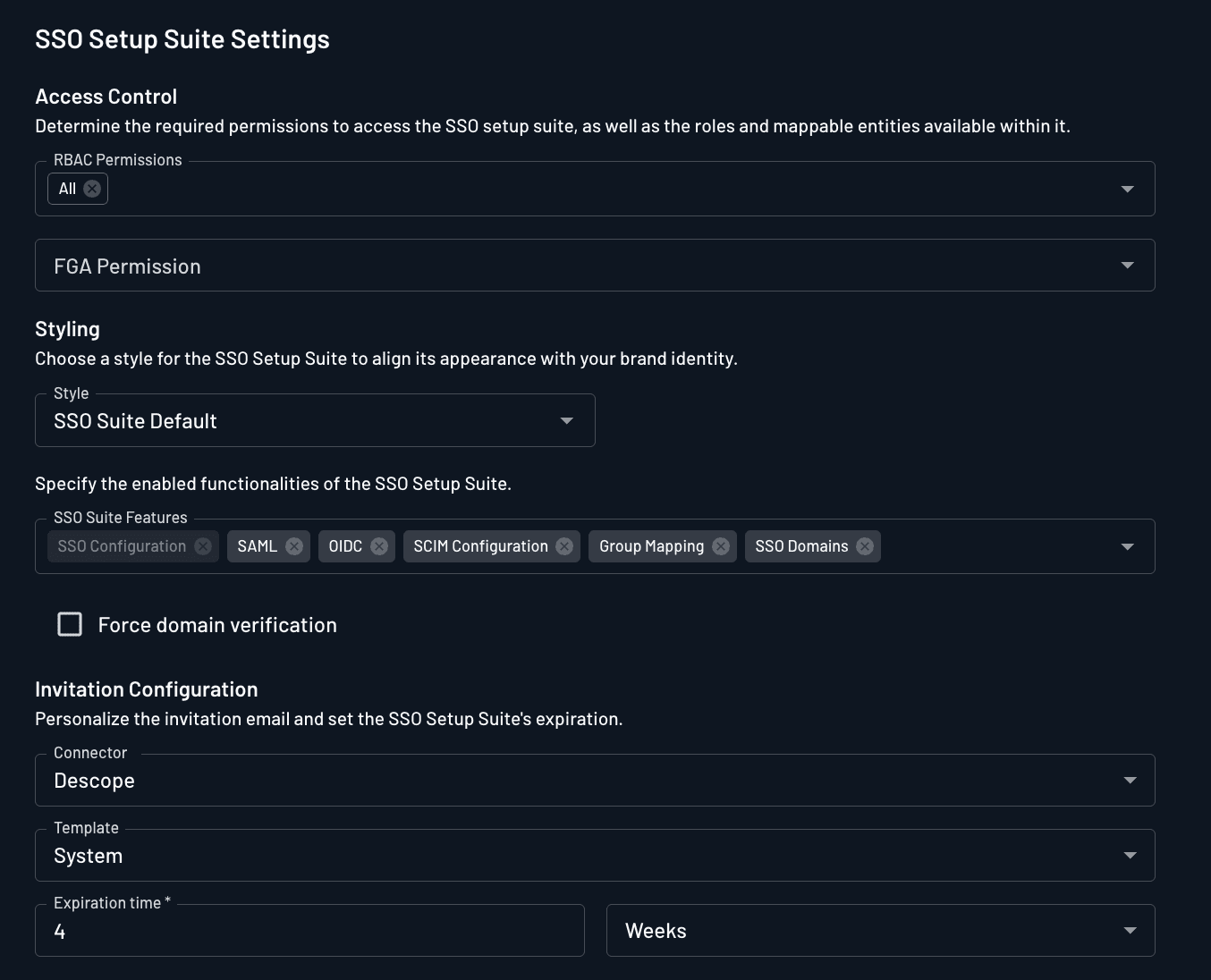Viewport: 1211px width, 980px height.
Task: Expand the SSO Suite Features dropdown
Action: pyautogui.click(x=1127, y=545)
